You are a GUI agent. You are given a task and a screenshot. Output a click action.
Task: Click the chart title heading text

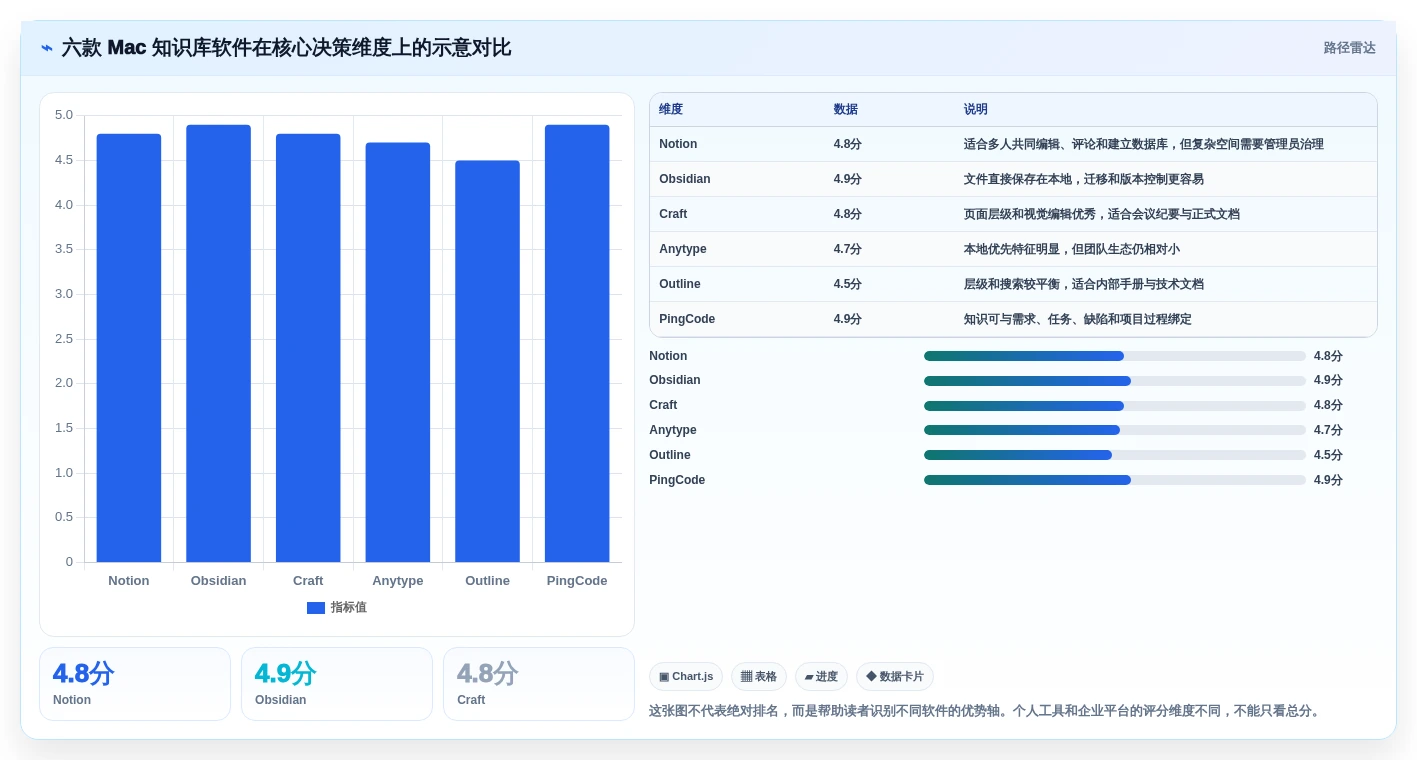286,48
